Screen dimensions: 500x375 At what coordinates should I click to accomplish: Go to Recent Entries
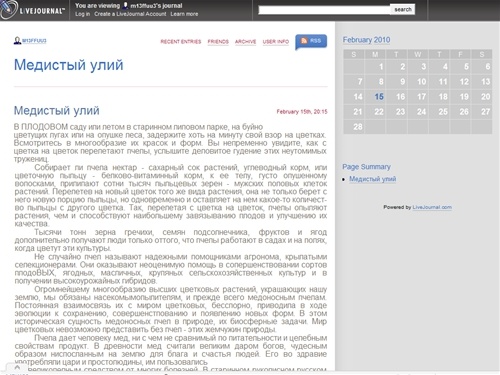click(181, 42)
